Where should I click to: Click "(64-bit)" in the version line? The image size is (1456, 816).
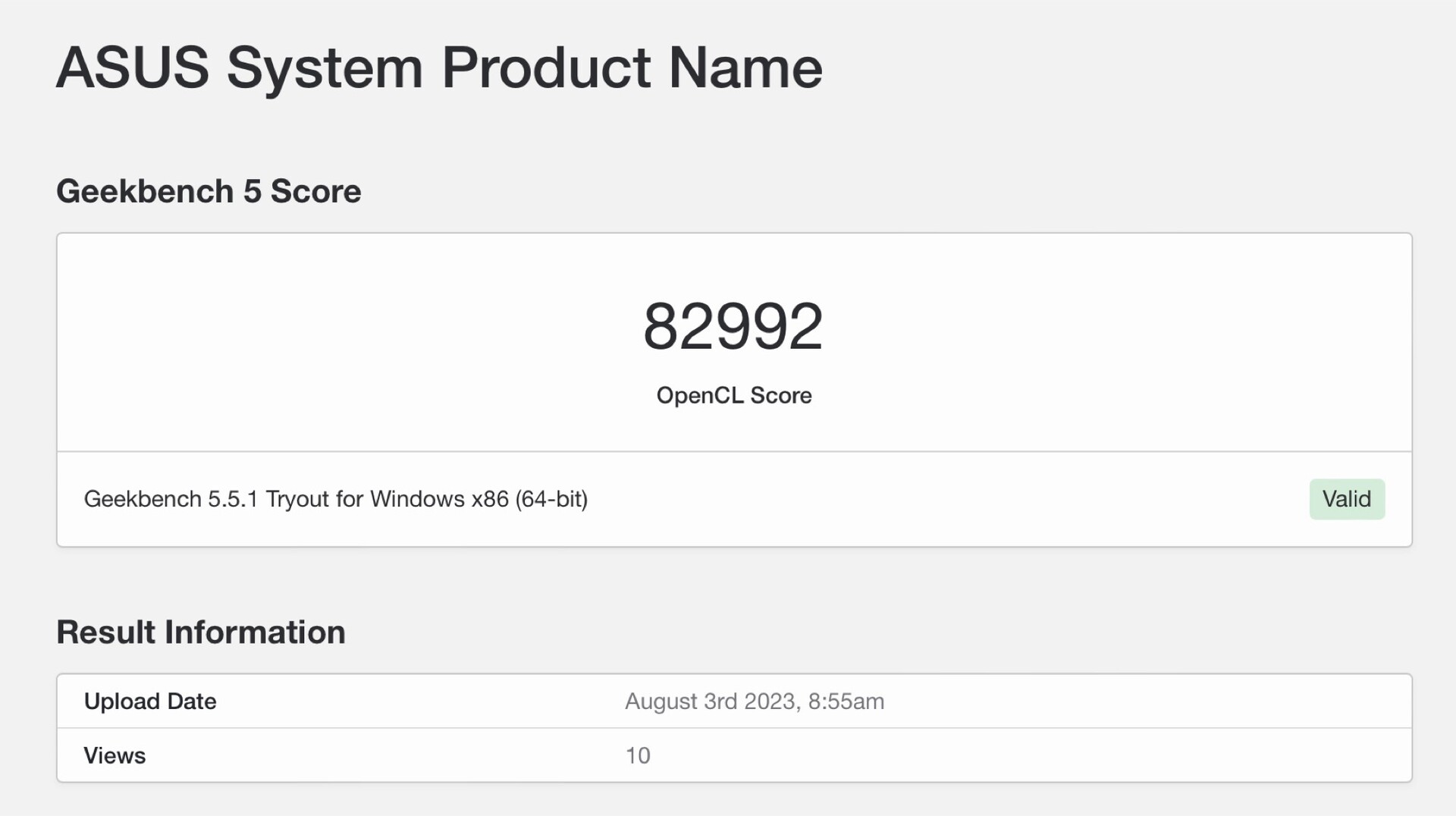pyautogui.click(x=551, y=499)
